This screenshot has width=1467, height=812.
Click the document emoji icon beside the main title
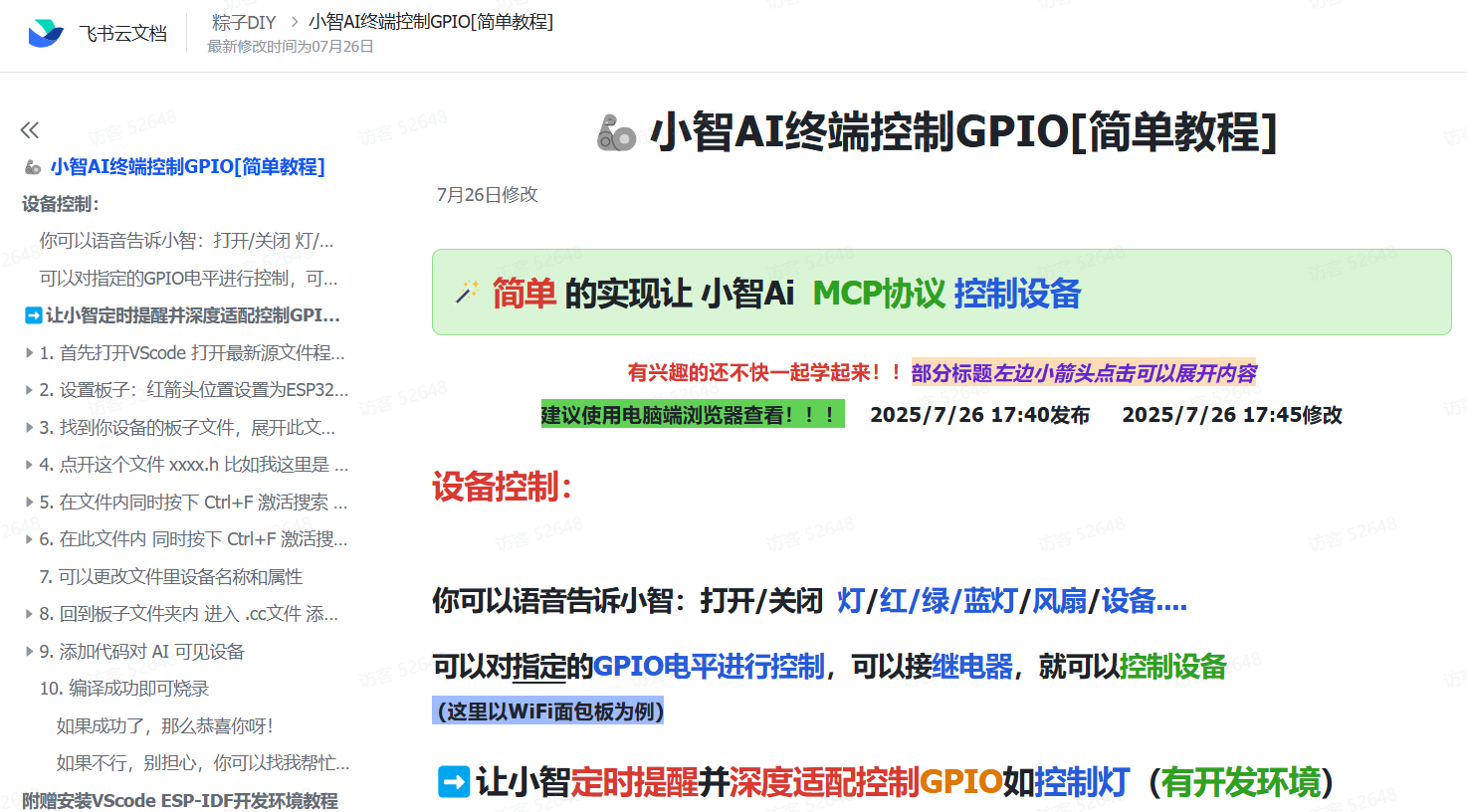(x=616, y=132)
